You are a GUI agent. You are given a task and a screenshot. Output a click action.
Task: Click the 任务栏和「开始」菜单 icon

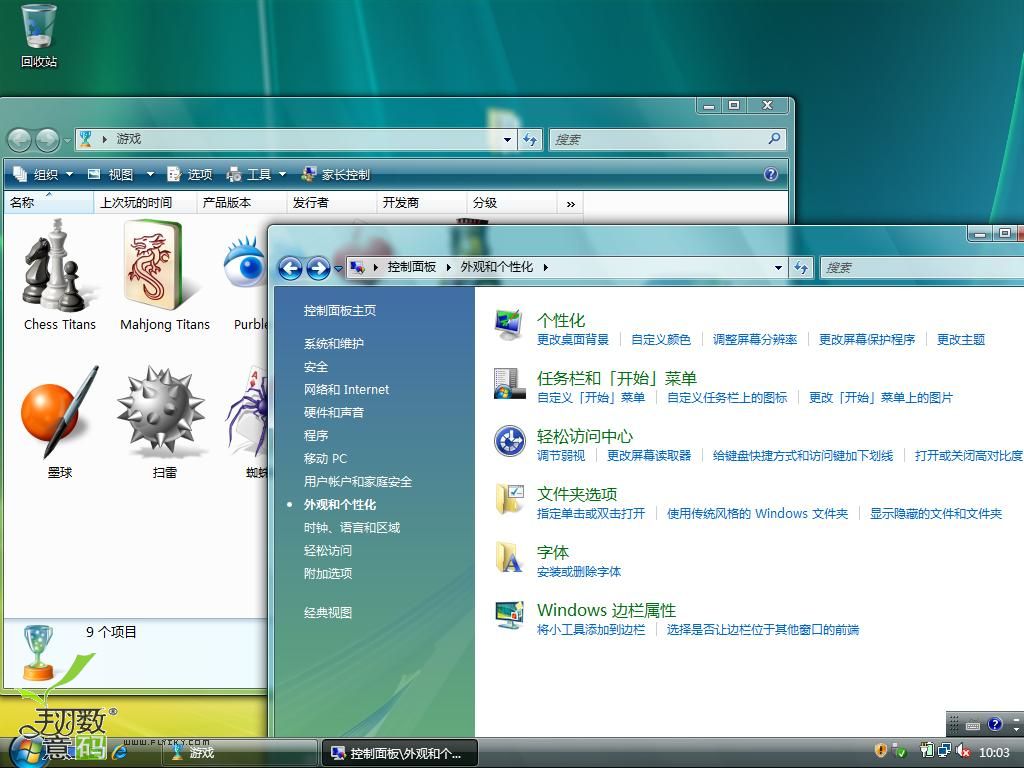pos(509,383)
